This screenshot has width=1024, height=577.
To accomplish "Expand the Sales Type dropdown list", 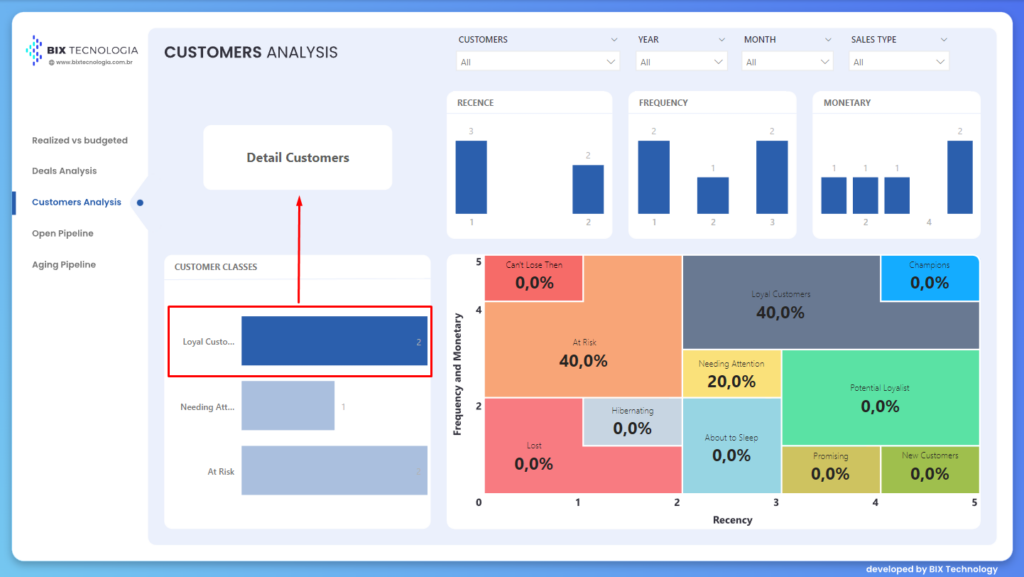I will (898, 62).
